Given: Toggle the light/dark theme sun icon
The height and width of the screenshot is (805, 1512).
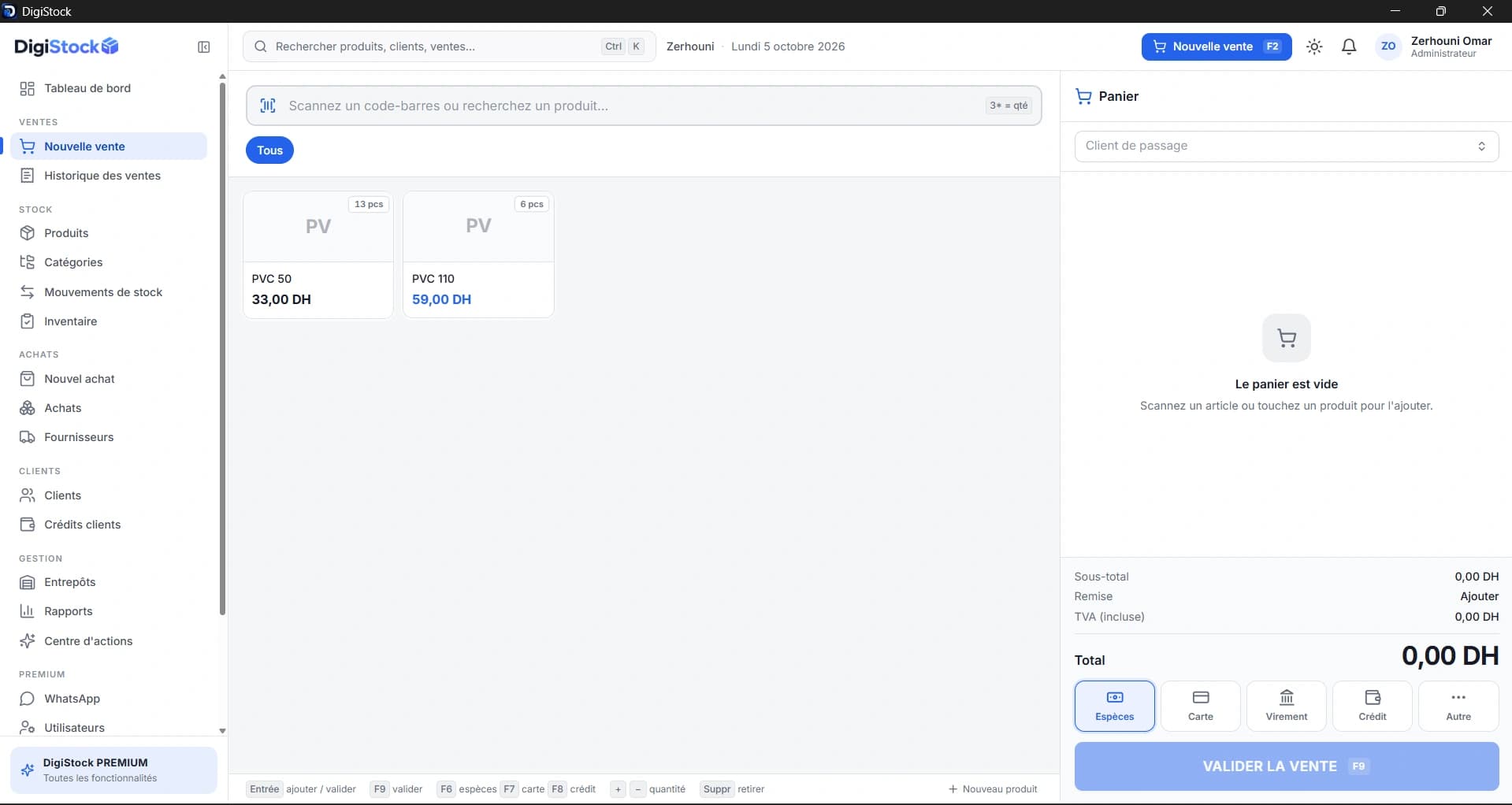Looking at the screenshot, I should pyautogui.click(x=1314, y=47).
